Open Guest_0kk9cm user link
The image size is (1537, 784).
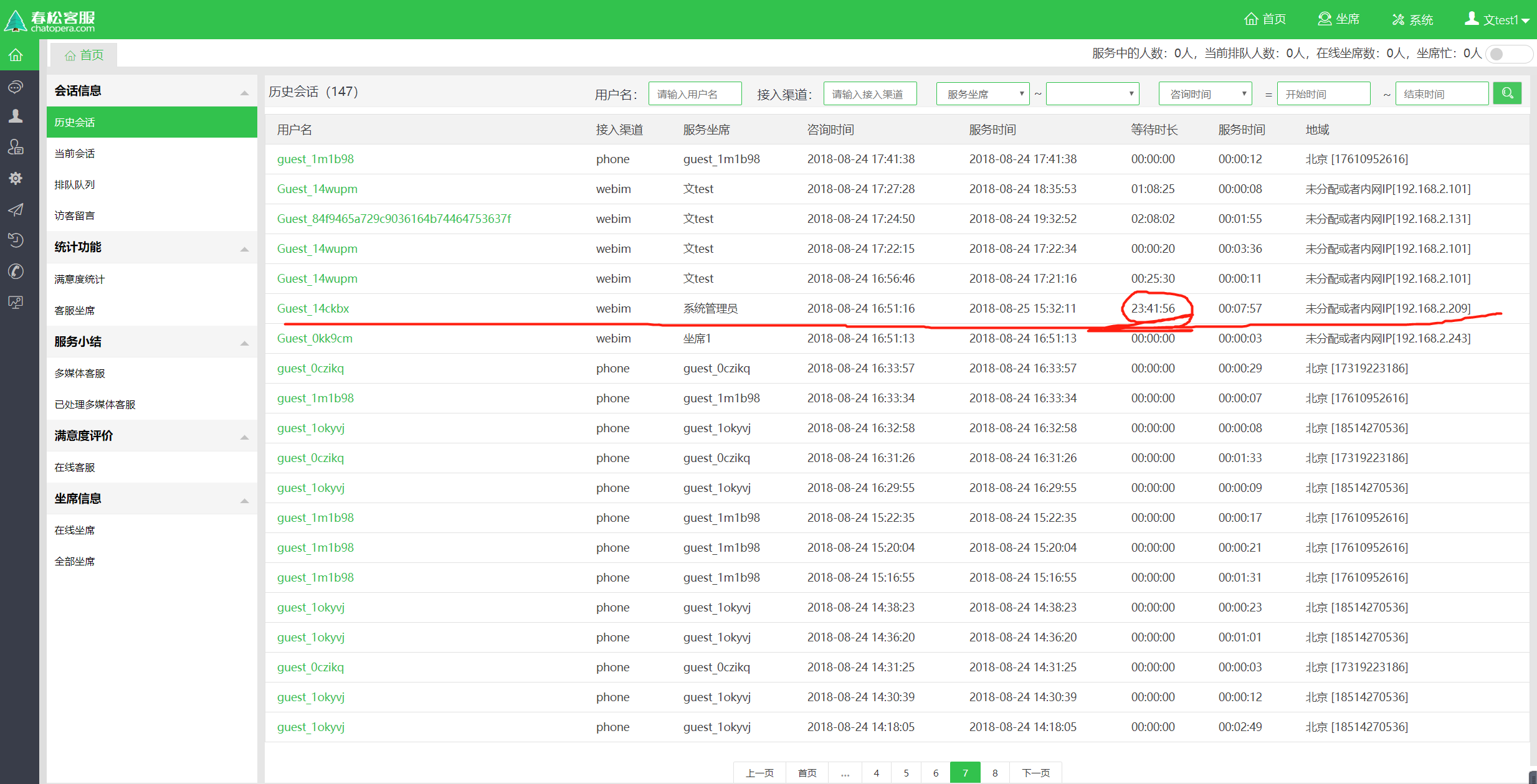[x=315, y=338]
